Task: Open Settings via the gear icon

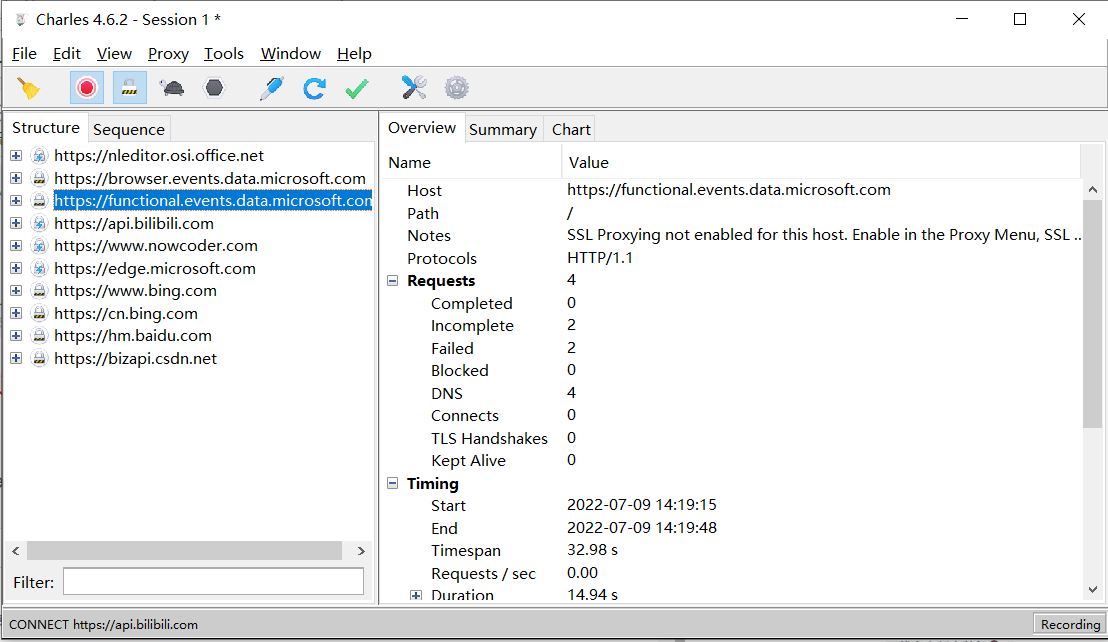Action: [456, 88]
